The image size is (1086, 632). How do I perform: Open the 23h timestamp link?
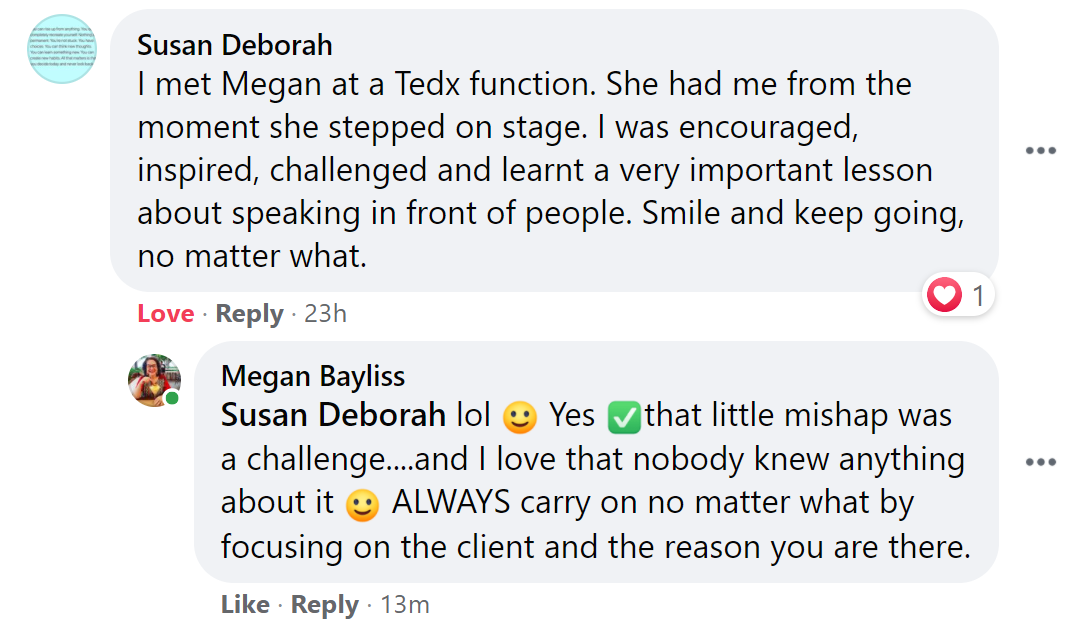325,314
